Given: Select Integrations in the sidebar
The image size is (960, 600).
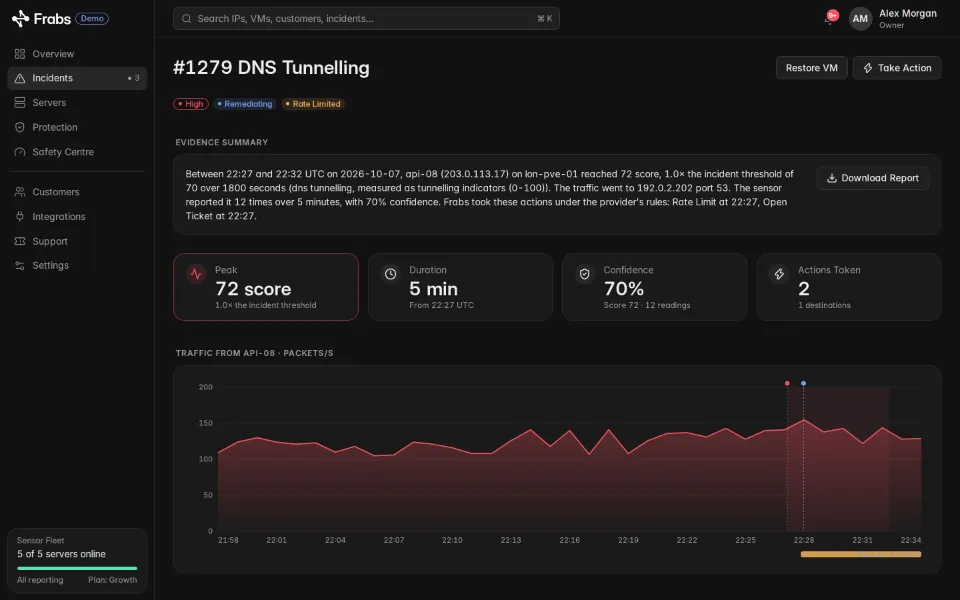Looking at the screenshot, I should pos(77,217).
